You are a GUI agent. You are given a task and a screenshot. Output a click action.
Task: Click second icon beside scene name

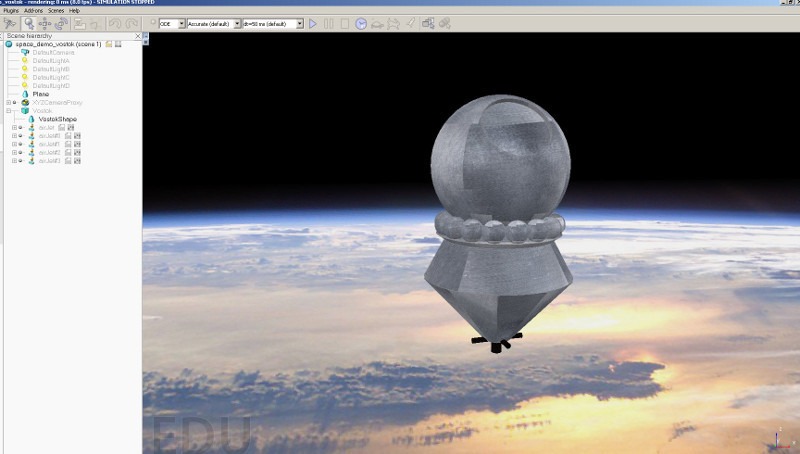118,44
